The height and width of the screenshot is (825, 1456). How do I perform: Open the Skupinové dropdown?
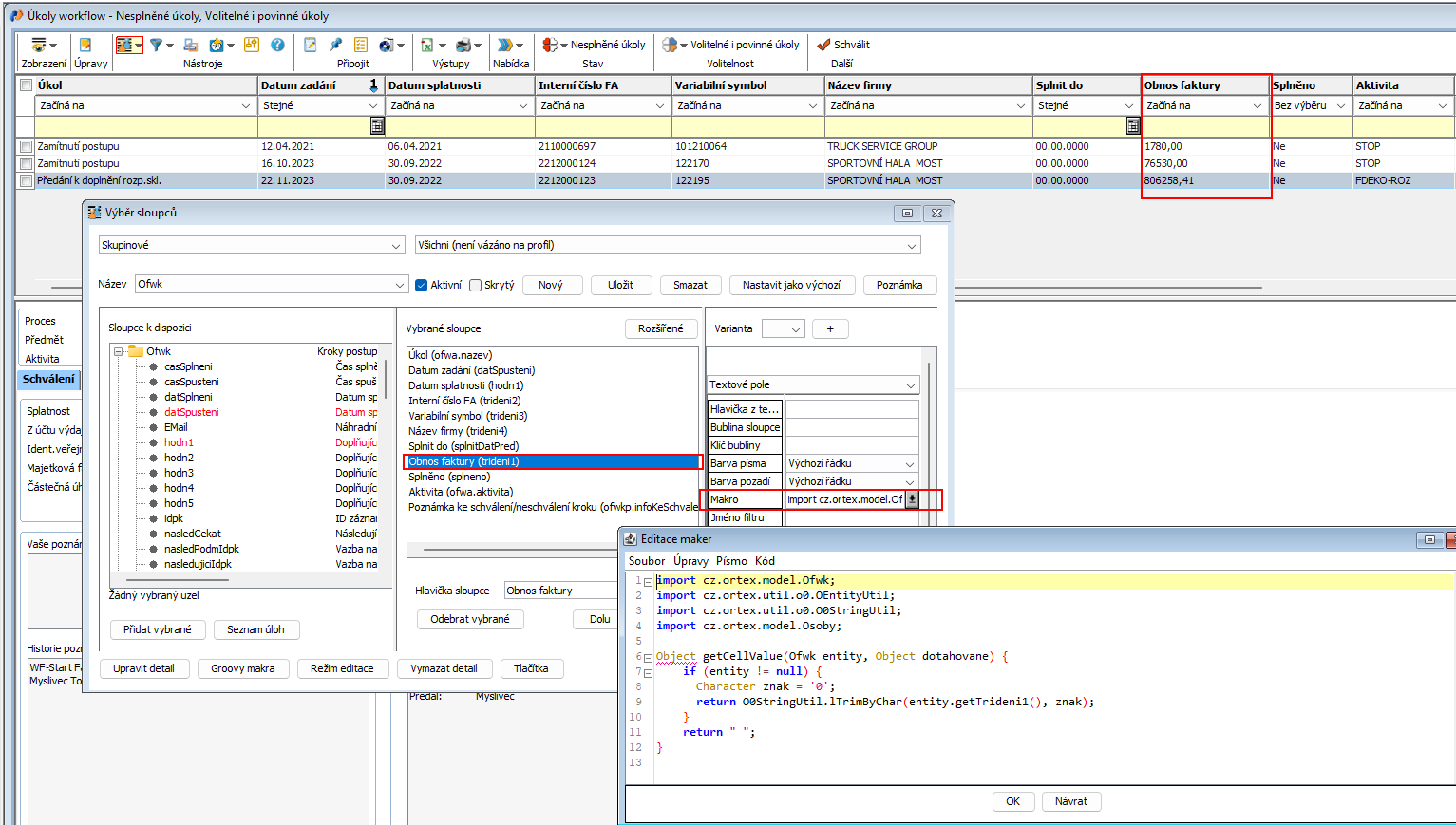click(x=251, y=246)
